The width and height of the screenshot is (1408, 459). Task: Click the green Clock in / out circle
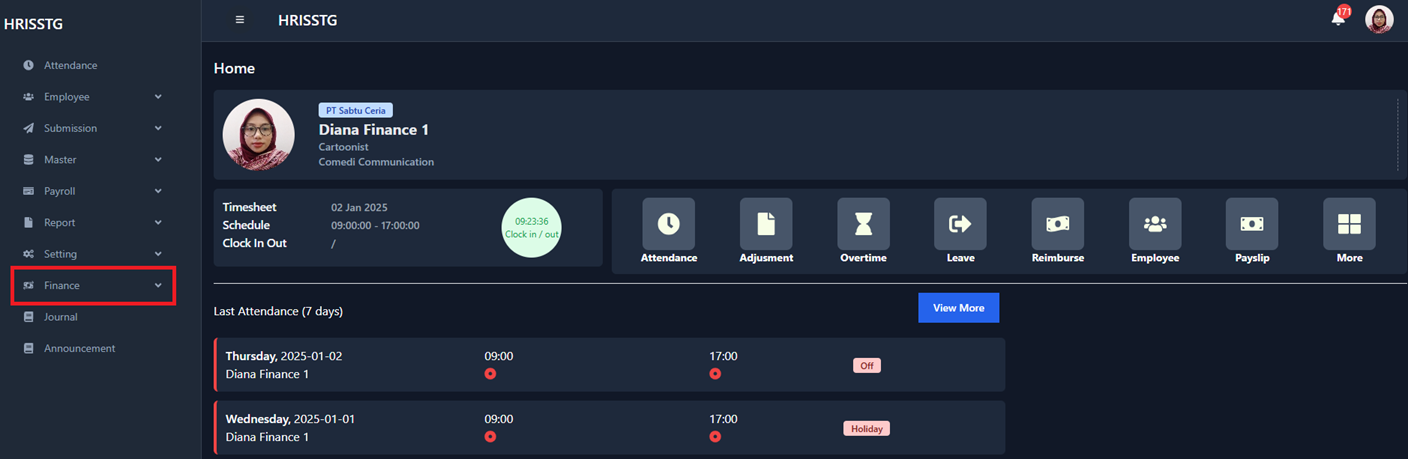click(531, 227)
